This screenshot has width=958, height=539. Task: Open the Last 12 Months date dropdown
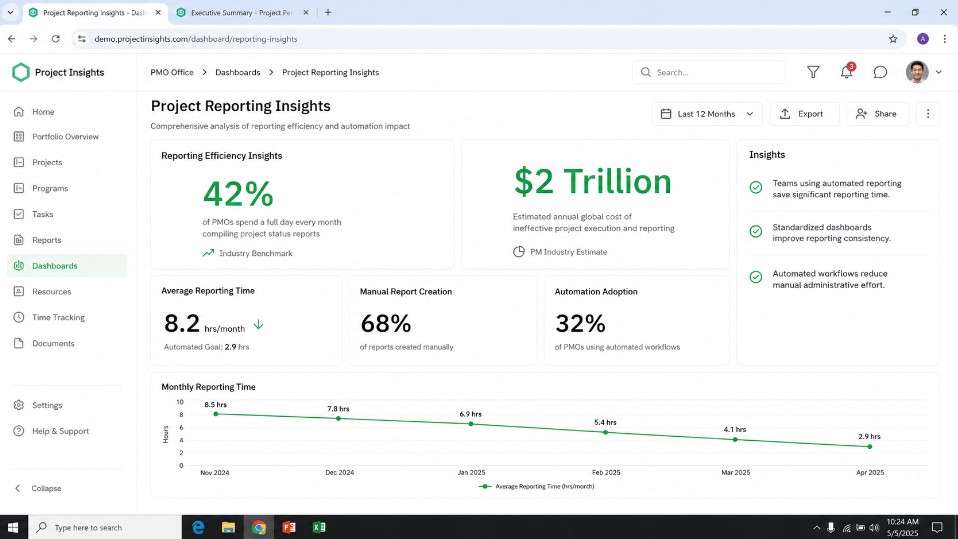click(707, 114)
